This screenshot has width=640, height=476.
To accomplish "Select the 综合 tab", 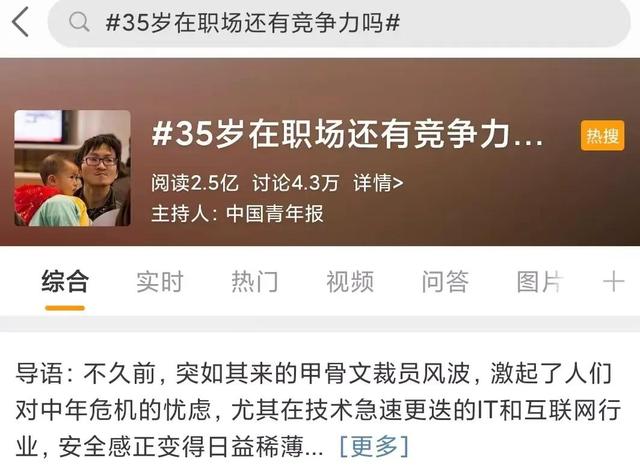I will pos(65,281).
